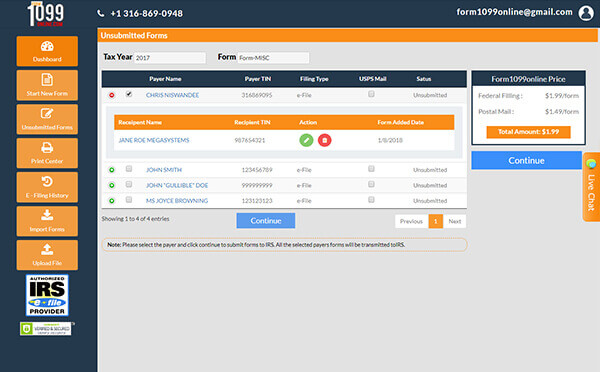Uncheck the Chris Niswandee payer checkbox

click(129, 94)
